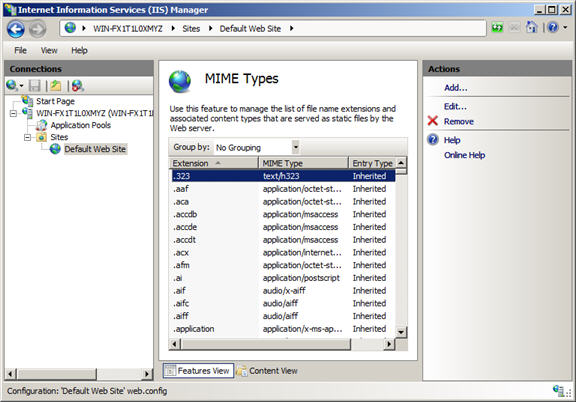Viewport: 576px width, 402px height.
Task: Sort by Entry Type column header
Action: tap(372, 163)
